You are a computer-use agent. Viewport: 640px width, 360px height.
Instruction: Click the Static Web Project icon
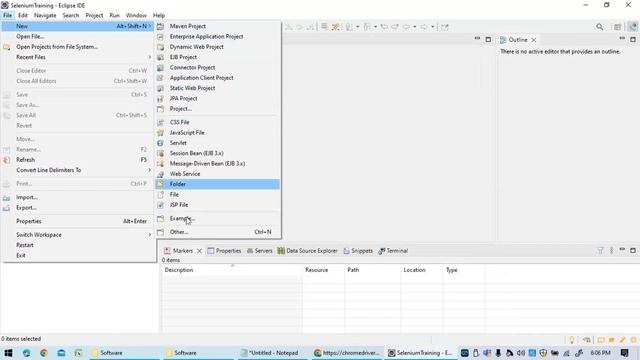(x=160, y=88)
